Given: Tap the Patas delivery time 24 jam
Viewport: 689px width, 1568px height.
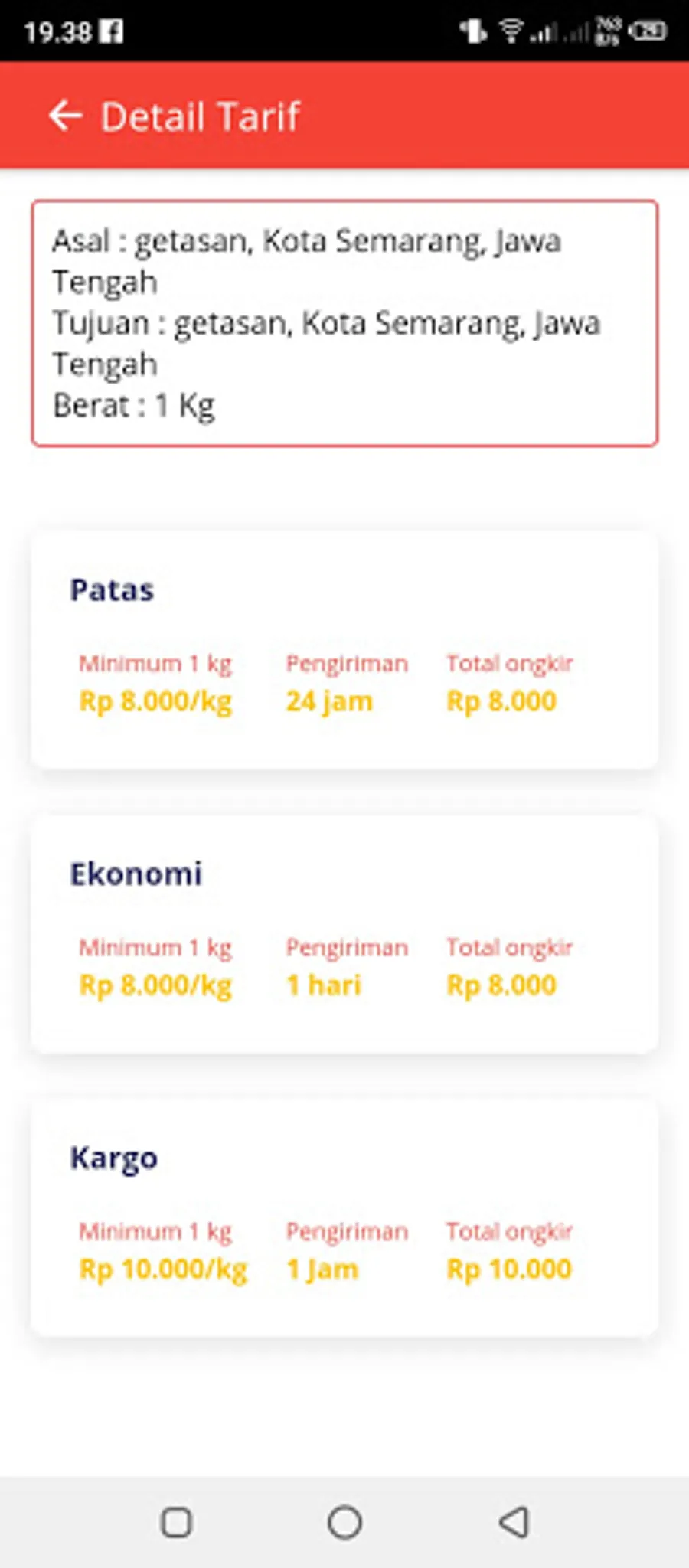Looking at the screenshot, I should (x=329, y=701).
